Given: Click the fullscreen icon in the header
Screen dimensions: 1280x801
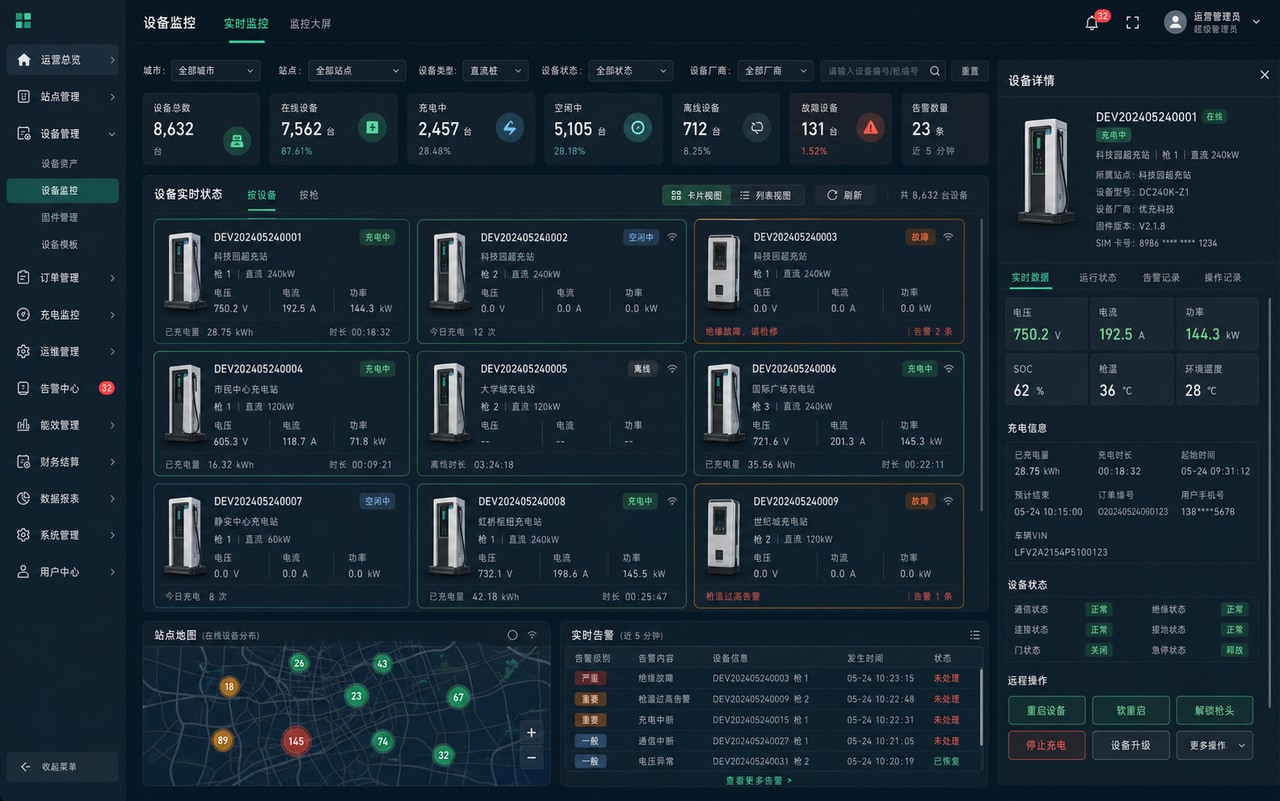Looking at the screenshot, I should point(1133,22).
